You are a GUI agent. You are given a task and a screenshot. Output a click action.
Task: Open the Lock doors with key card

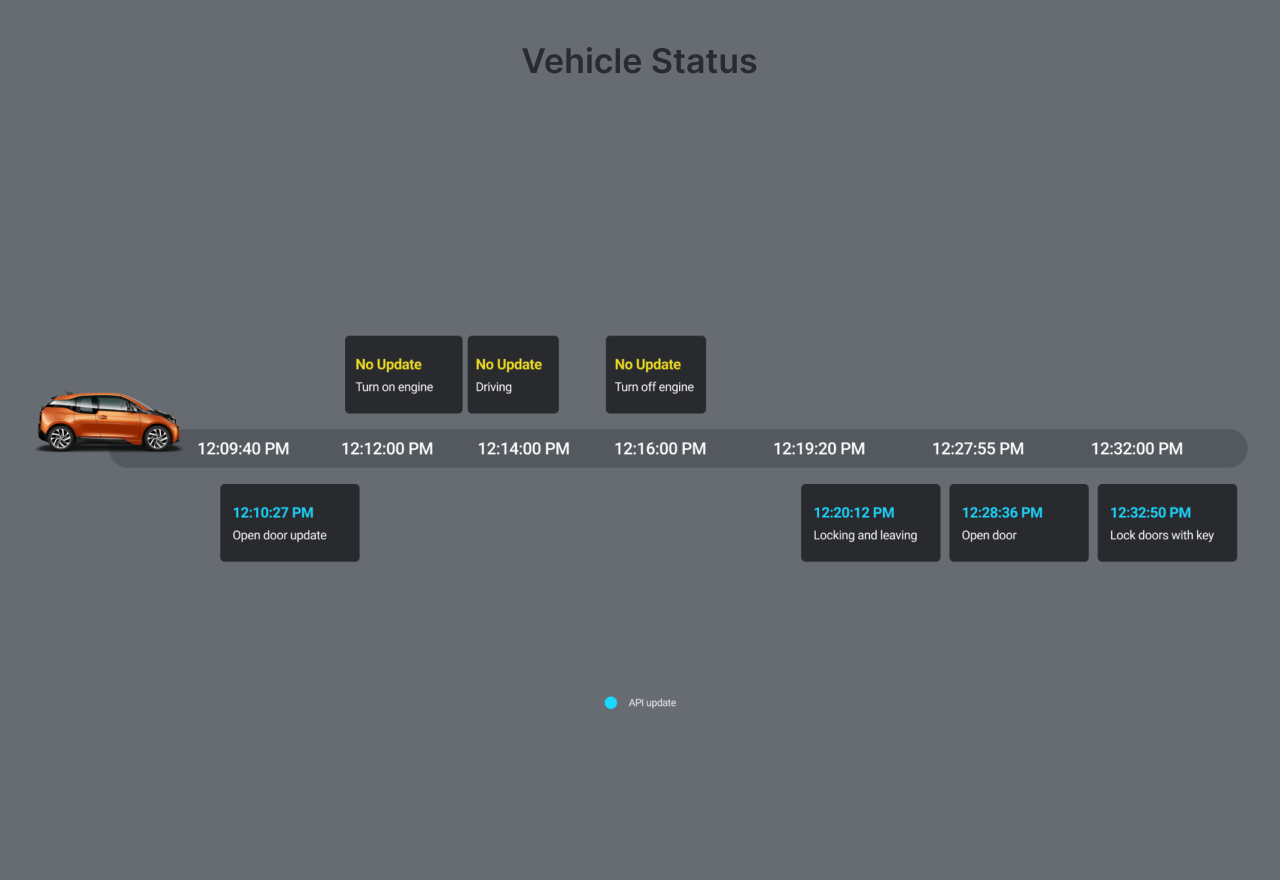point(1167,523)
